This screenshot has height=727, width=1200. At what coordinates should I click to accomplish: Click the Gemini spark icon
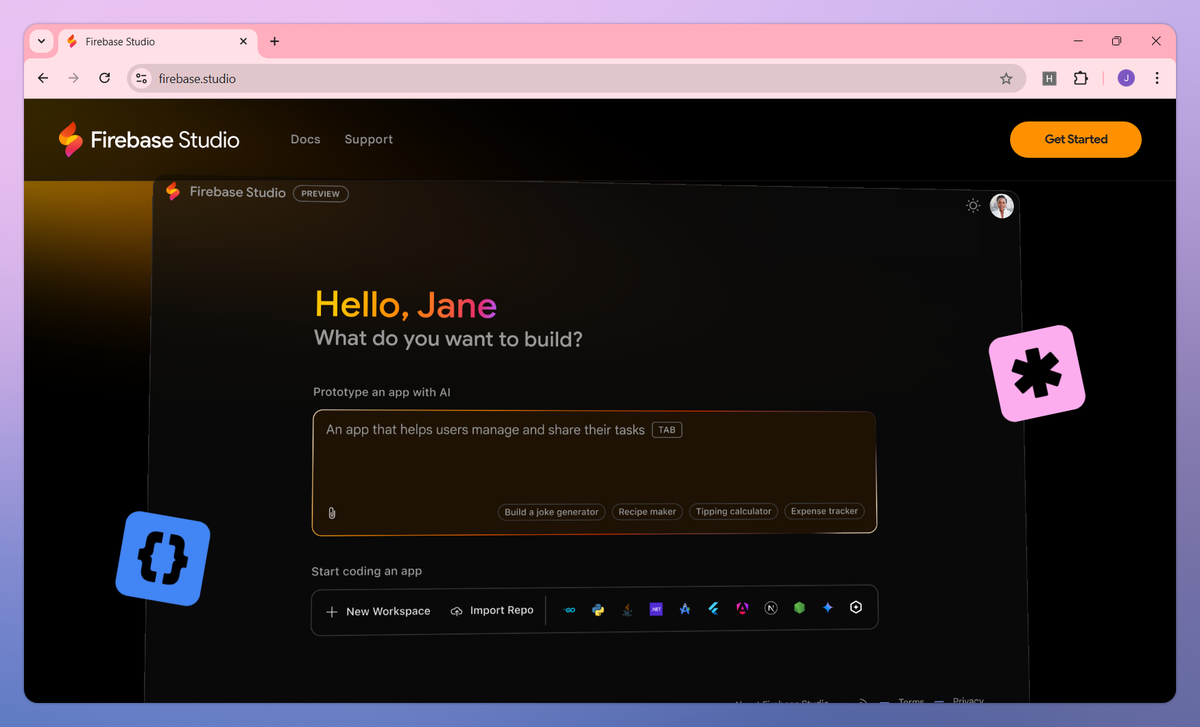827,608
